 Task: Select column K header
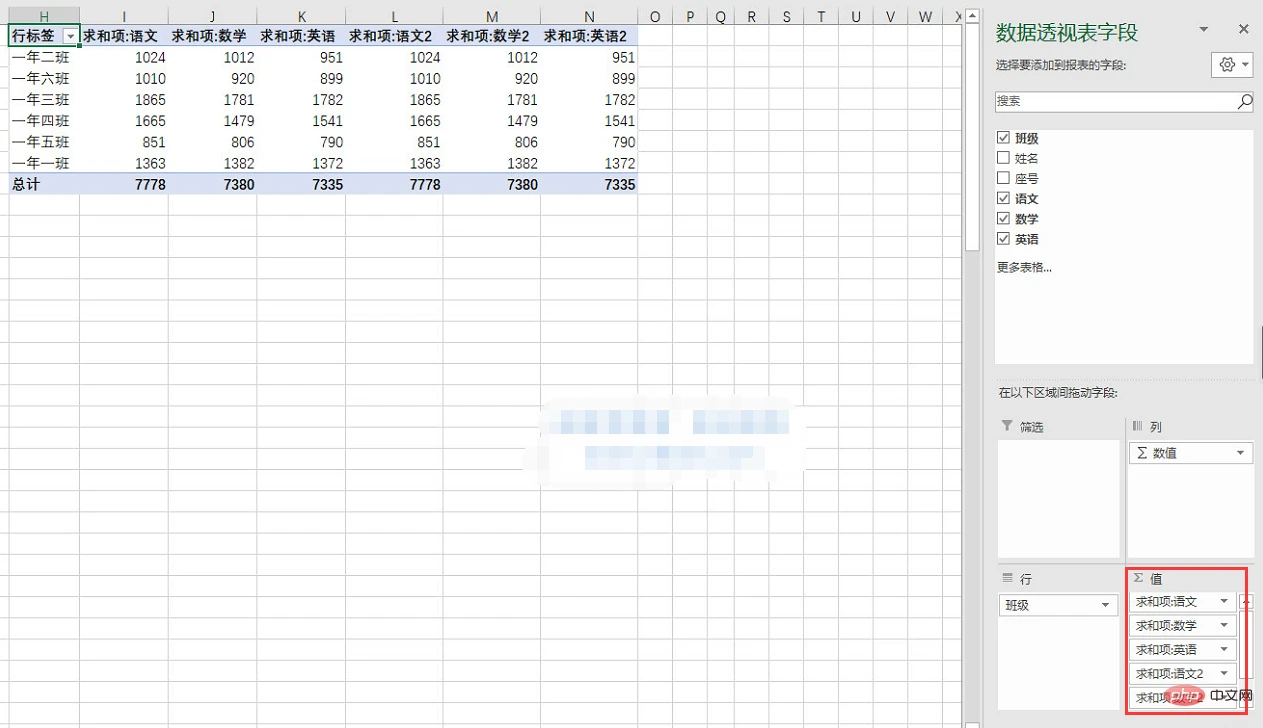pyautogui.click(x=302, y=16)
